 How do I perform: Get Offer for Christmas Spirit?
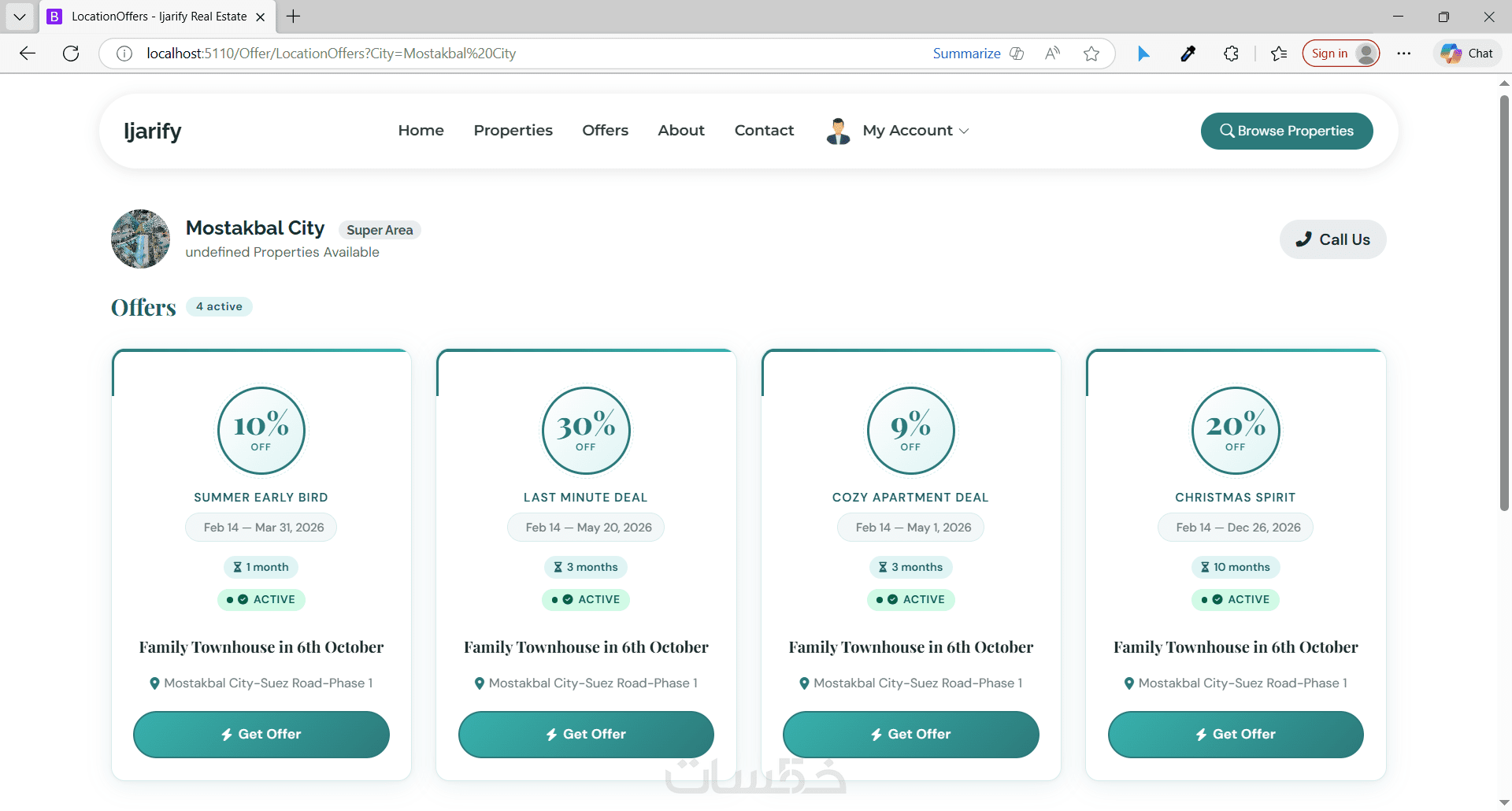pos(1236,735)
